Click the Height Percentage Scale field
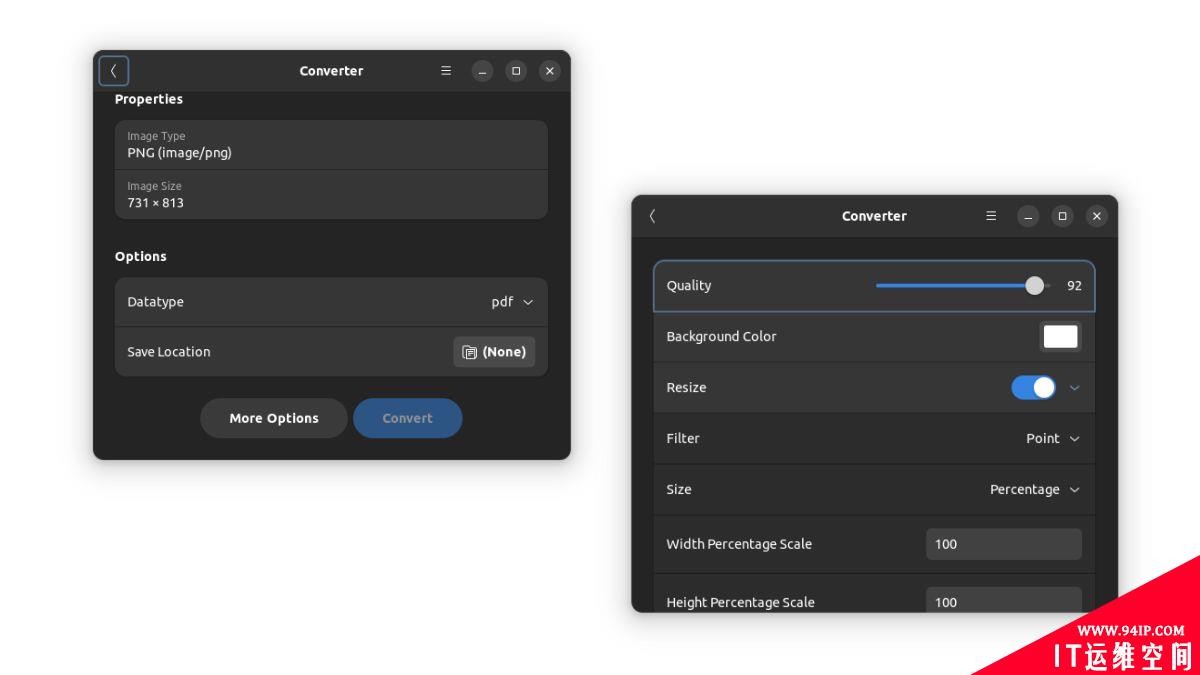This screenshot has width=1200, height=675. click(x=1004, y=600)
